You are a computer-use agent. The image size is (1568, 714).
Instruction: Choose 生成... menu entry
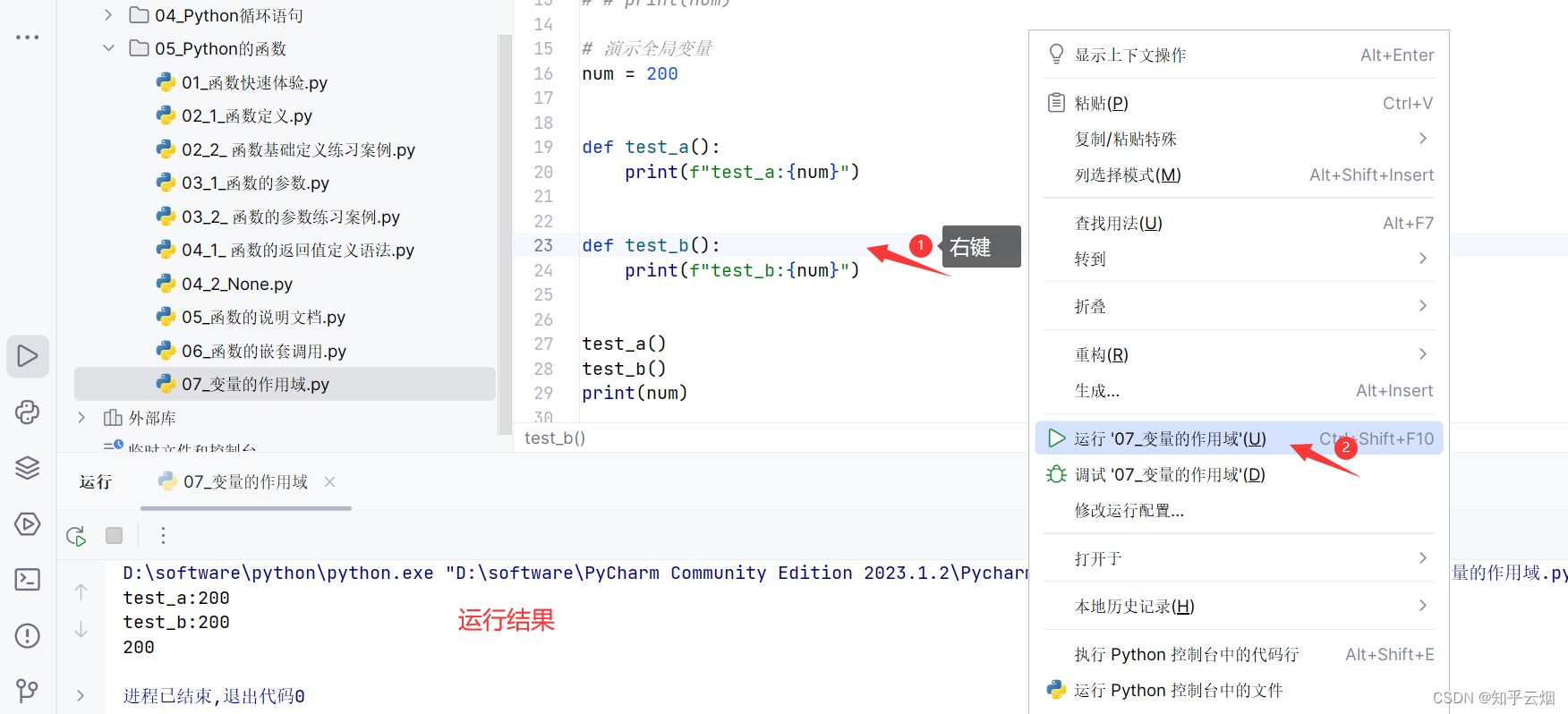click(1239, 390)
